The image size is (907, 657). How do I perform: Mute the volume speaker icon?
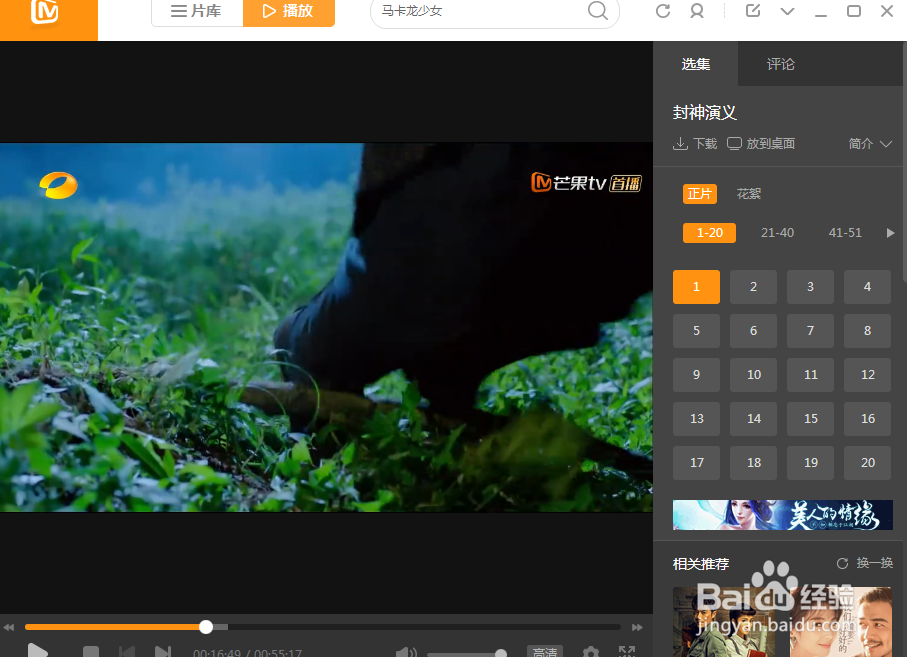pos(406,652)
